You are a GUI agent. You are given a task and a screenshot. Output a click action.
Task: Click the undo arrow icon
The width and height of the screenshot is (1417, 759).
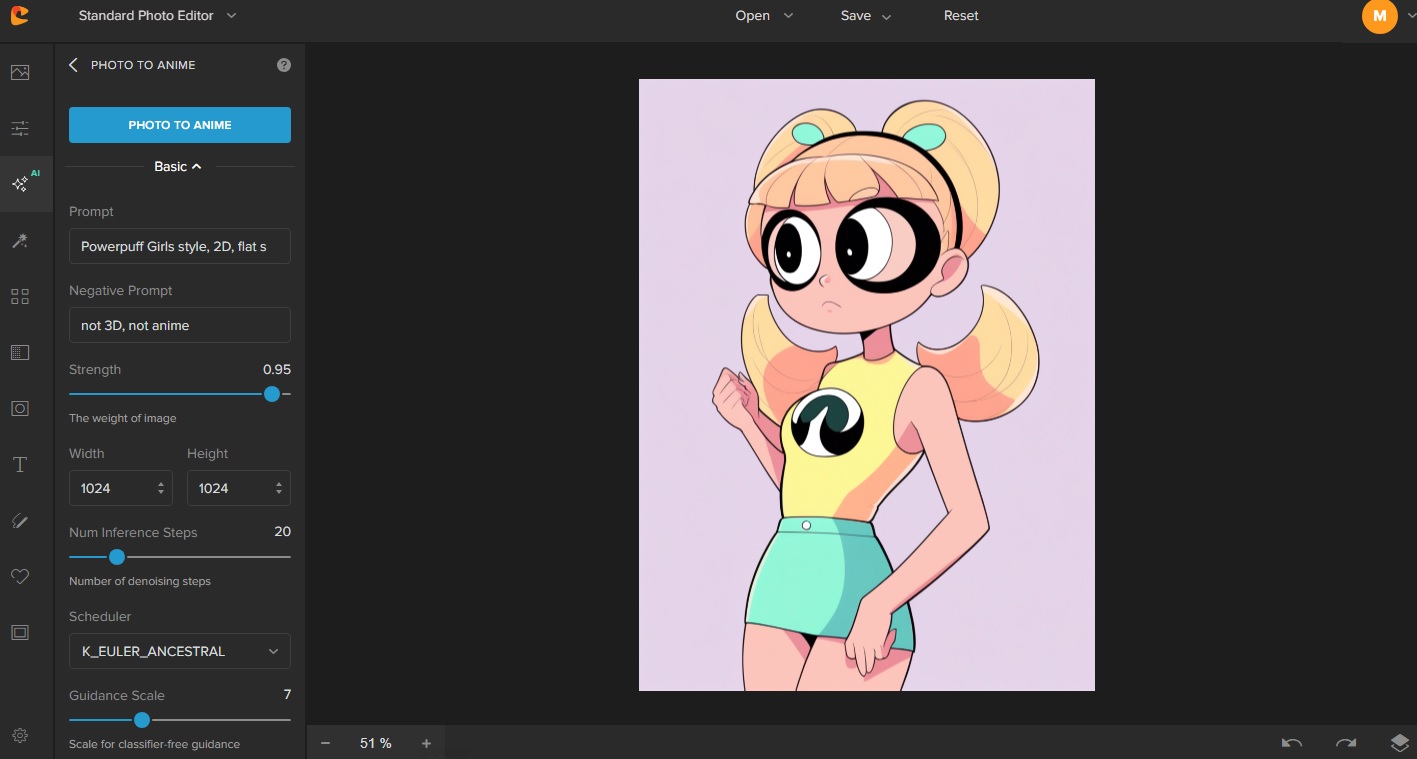coord(1292,743)
